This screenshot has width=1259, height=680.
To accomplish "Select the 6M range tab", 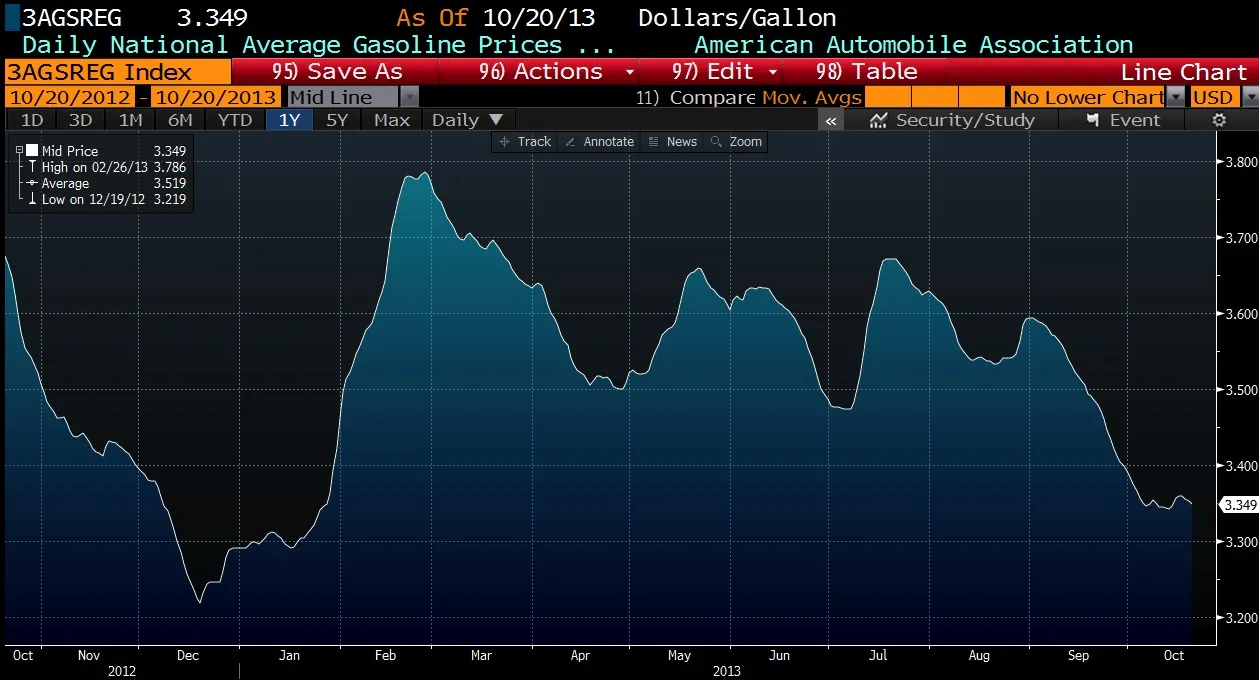I will tap(180, 120).
